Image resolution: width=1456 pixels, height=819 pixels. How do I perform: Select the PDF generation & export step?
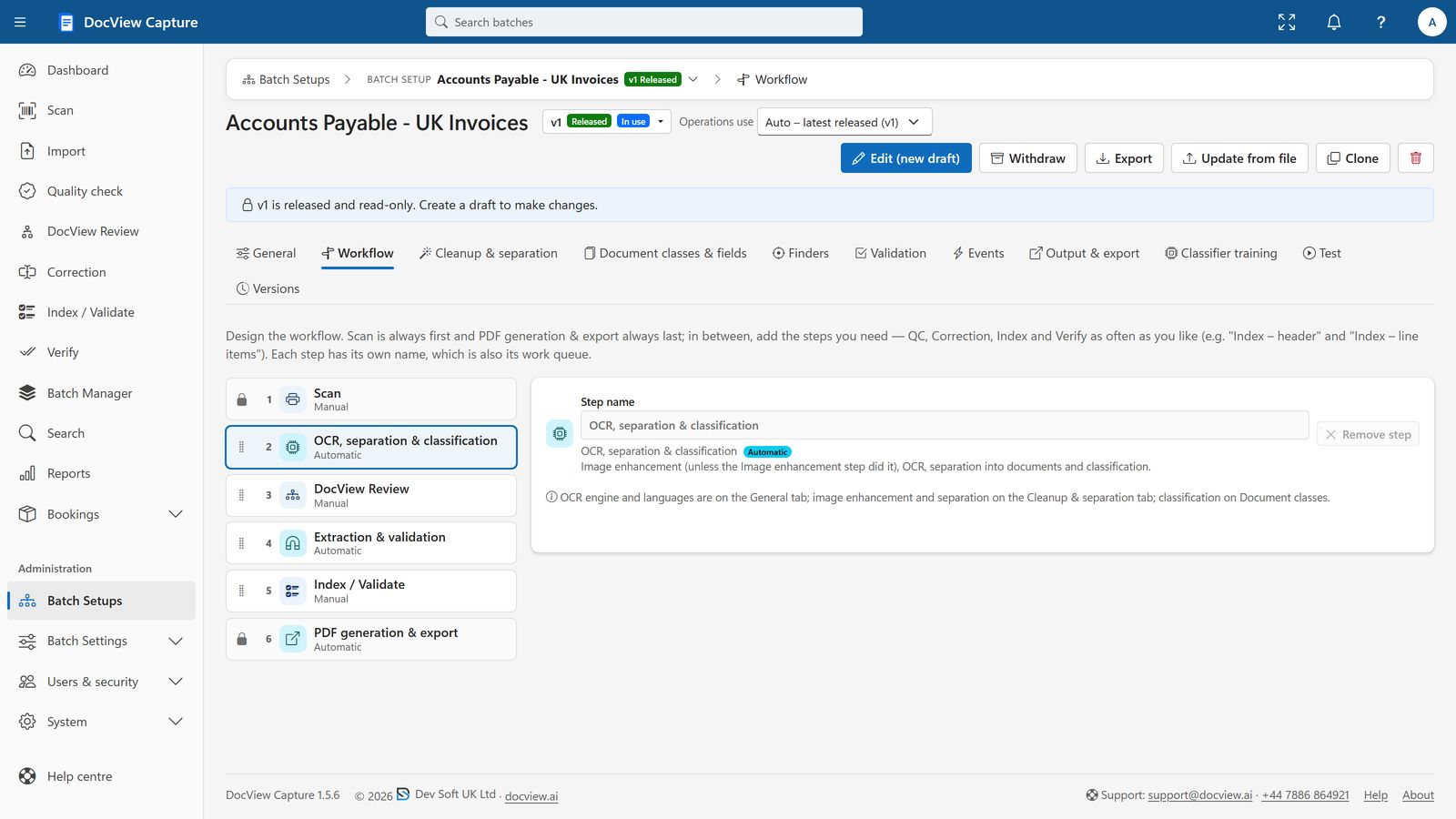pyautogui.click(x=371, y=639)
